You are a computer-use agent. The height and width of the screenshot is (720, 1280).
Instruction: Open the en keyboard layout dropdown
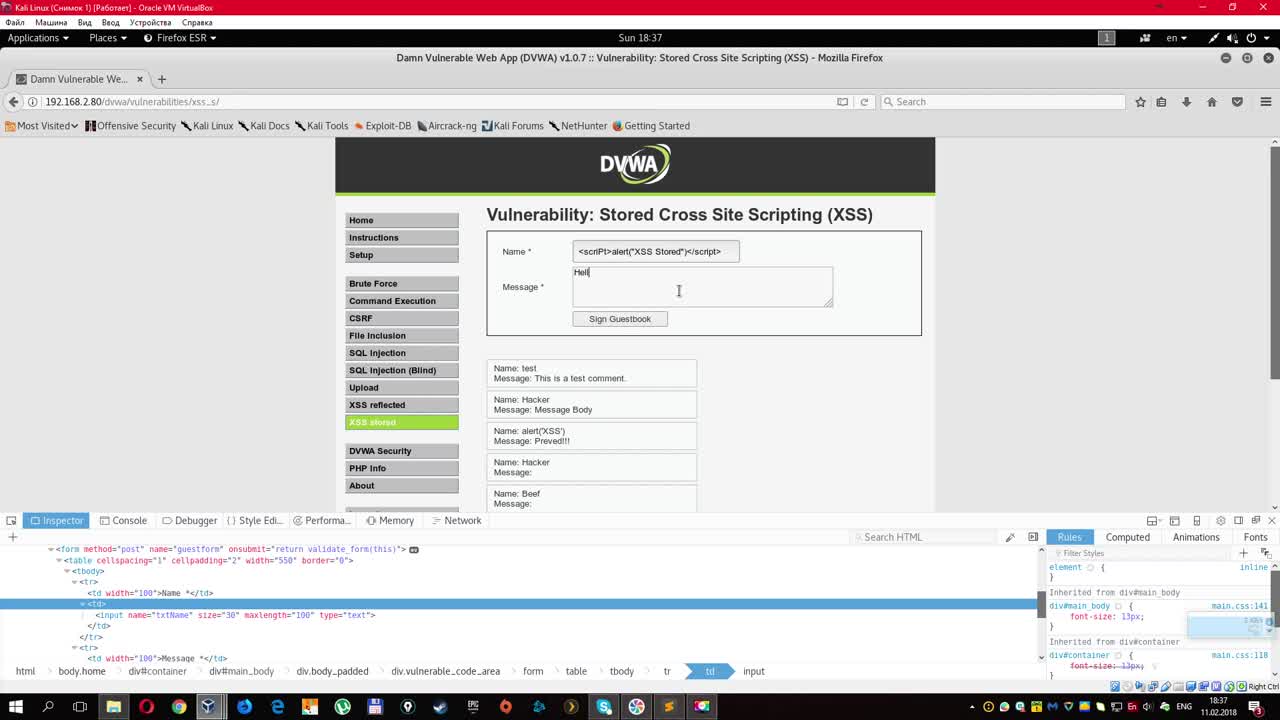pyautogui.click(x=1176, y=38)
